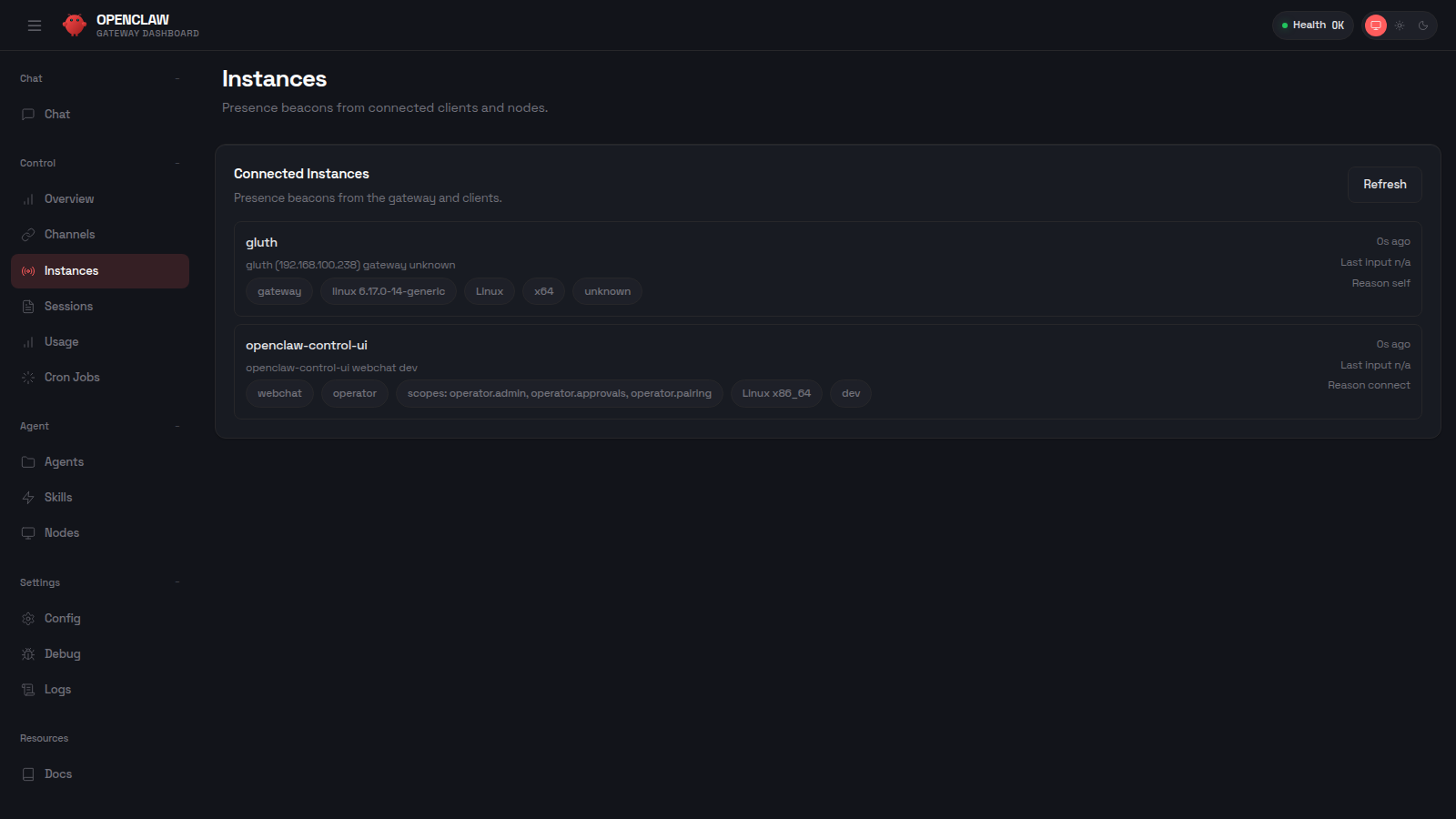Select the Overview chart icon in sidebar

pyautogui.click(x=28, y=198)
